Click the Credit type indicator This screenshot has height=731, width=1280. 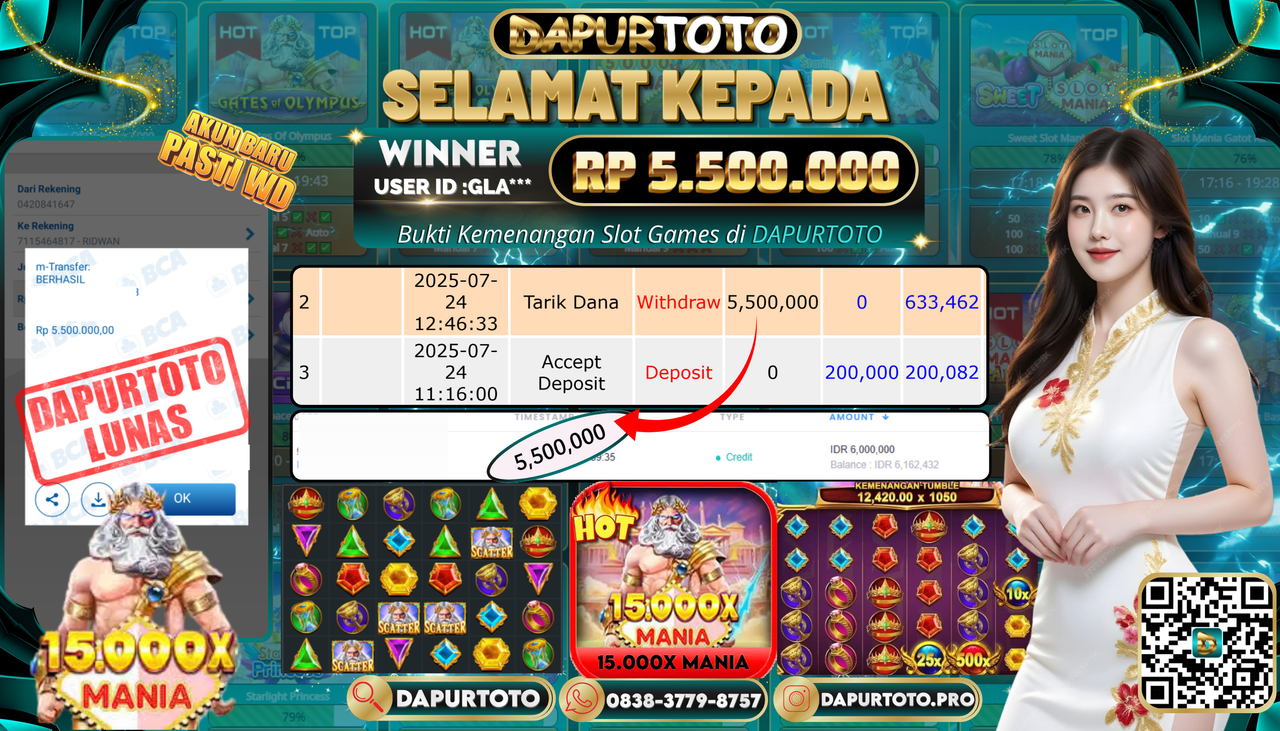734,457
